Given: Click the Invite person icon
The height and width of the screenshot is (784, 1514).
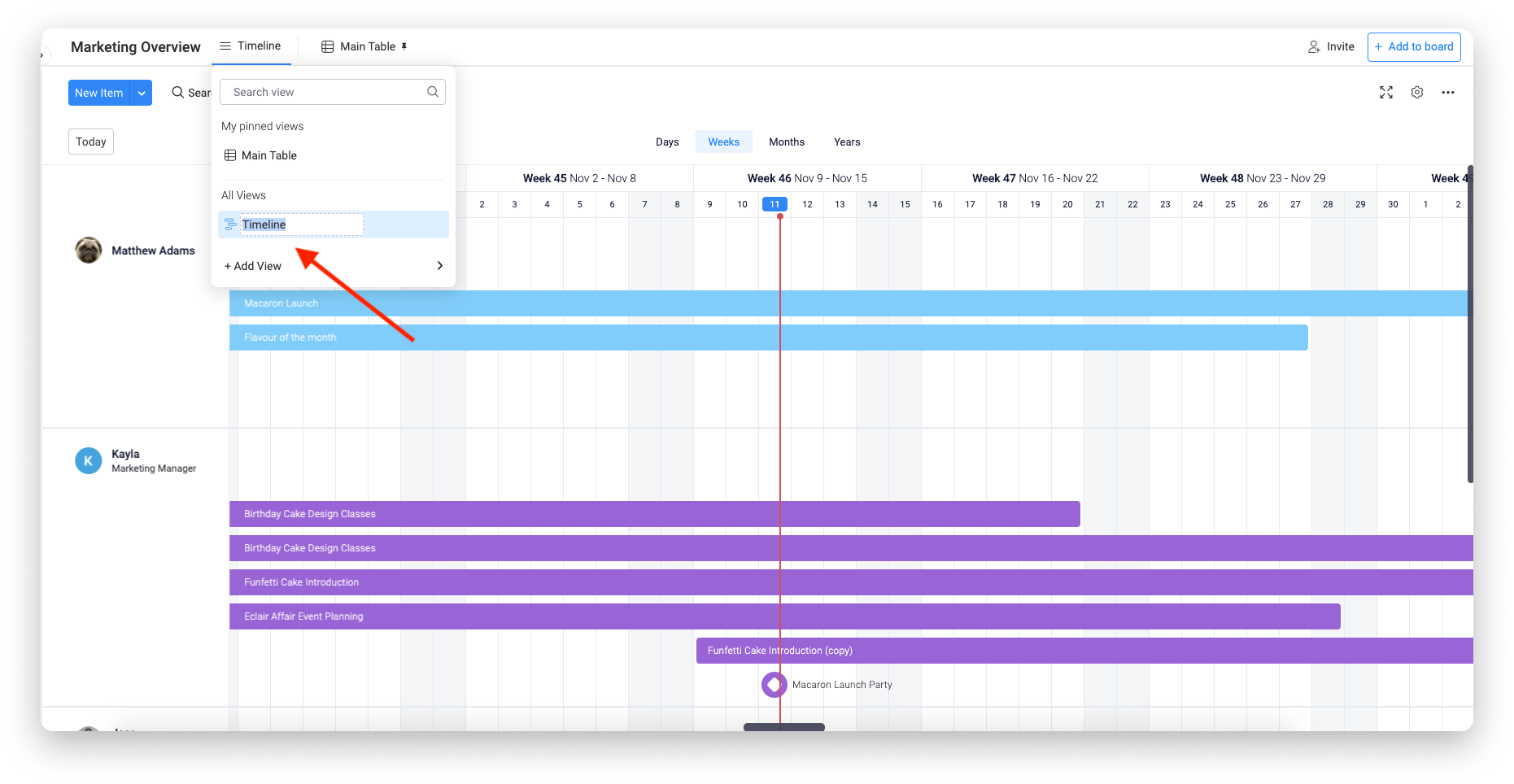Looking at the screenshot, I should pyautogui.click(x=1312, y=46).
